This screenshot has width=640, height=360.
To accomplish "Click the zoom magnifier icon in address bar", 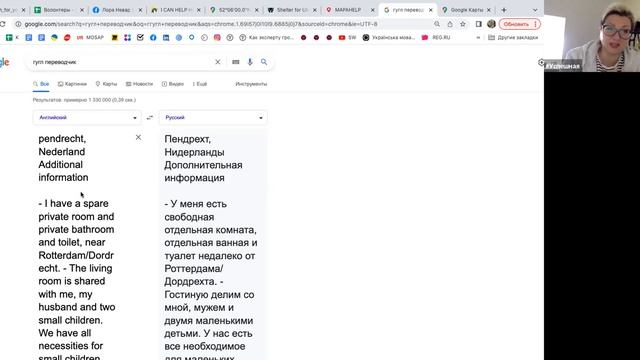I will pos(437,24).
